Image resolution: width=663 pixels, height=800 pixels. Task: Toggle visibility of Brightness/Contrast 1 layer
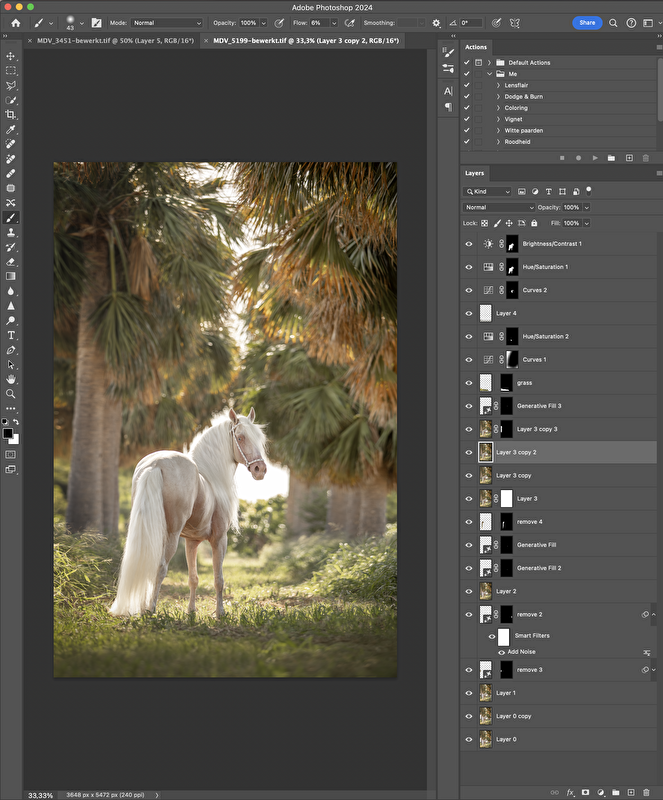point(468,244)
